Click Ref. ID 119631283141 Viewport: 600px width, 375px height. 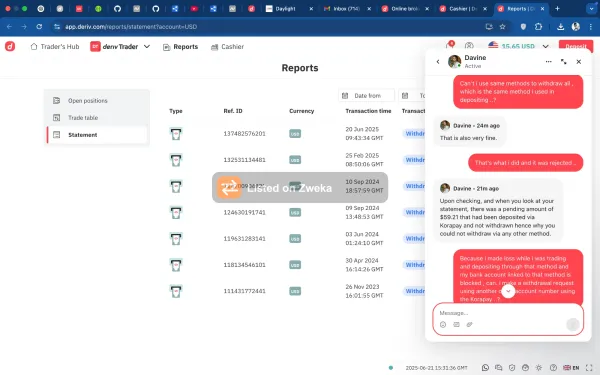(x=244, y=238)
